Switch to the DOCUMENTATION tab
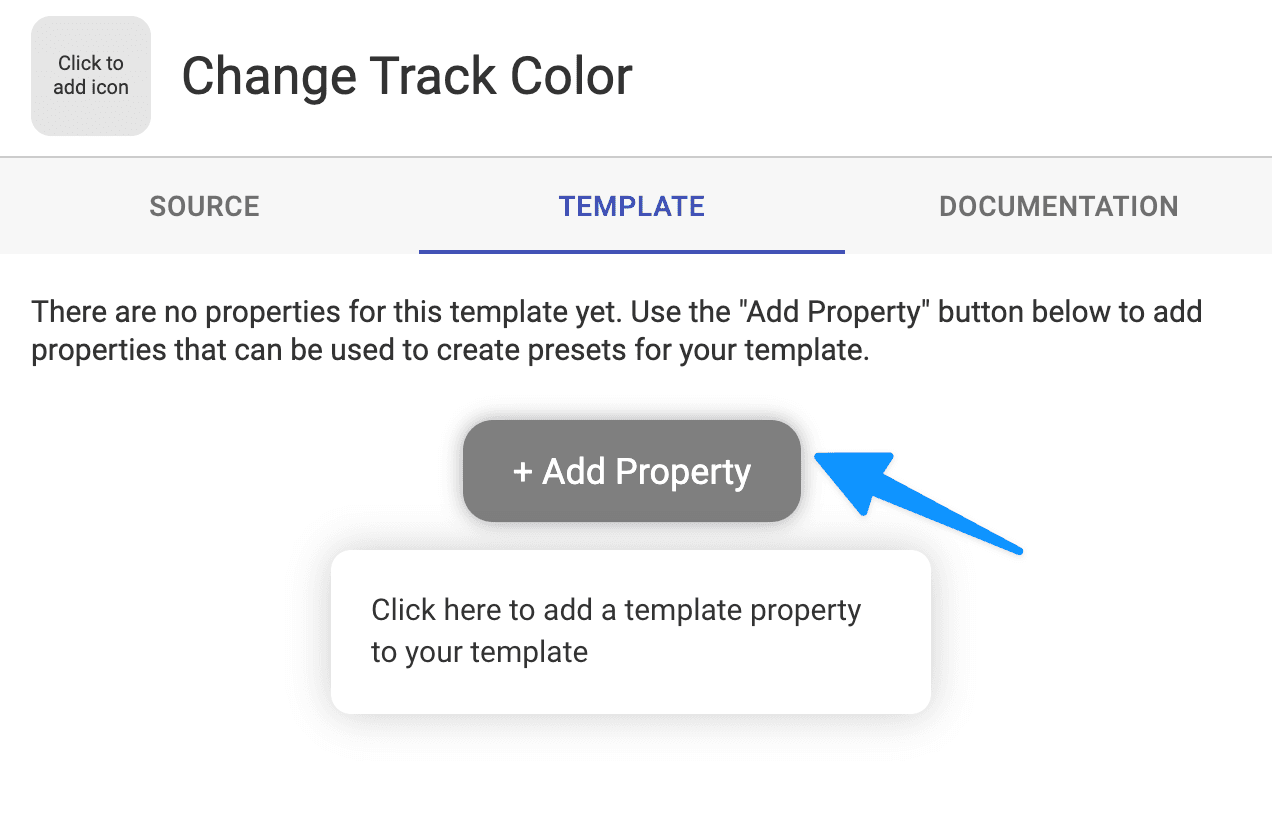 (1058, 206)
